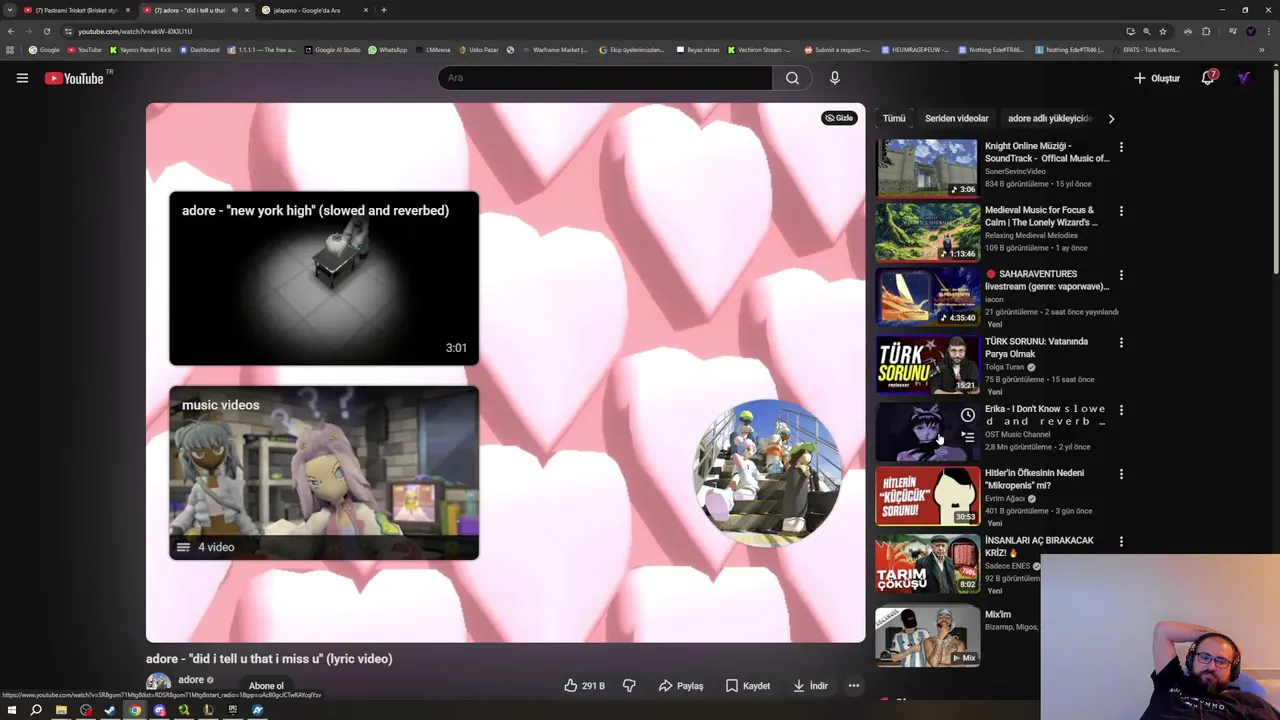Open the tab search dropdown
Screen dimensions: 1280x720
tap(10, 10)
